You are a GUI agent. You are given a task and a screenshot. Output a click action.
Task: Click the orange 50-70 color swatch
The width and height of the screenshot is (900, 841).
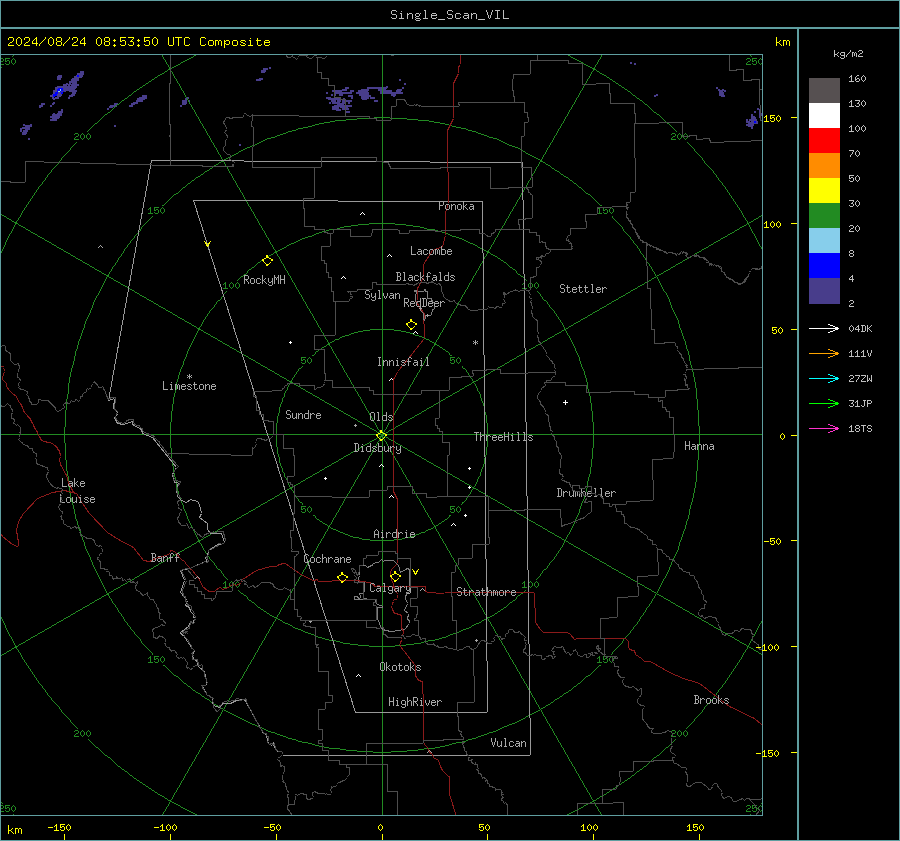[824, 166]
